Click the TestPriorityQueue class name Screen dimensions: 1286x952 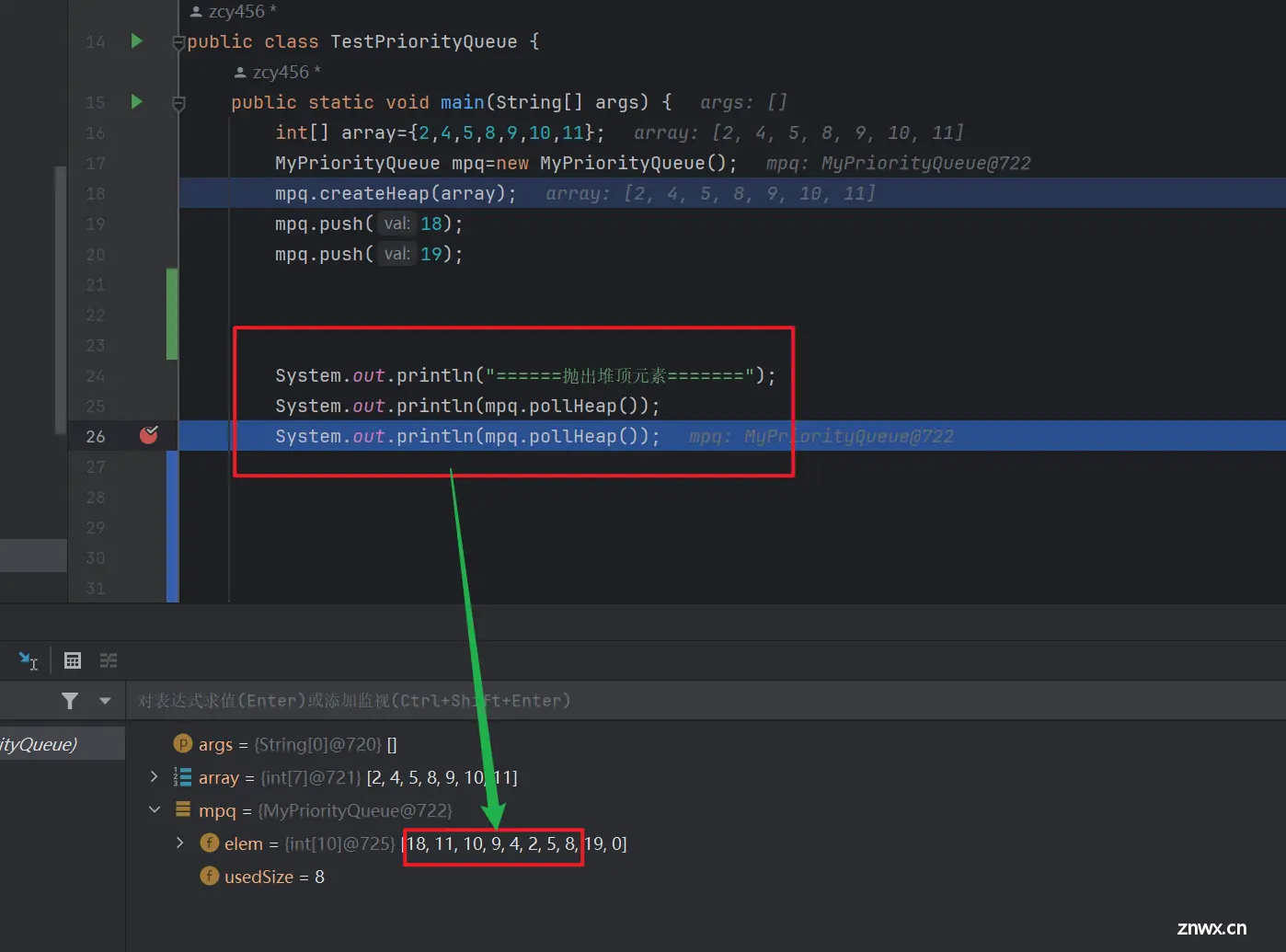[424, 41]
